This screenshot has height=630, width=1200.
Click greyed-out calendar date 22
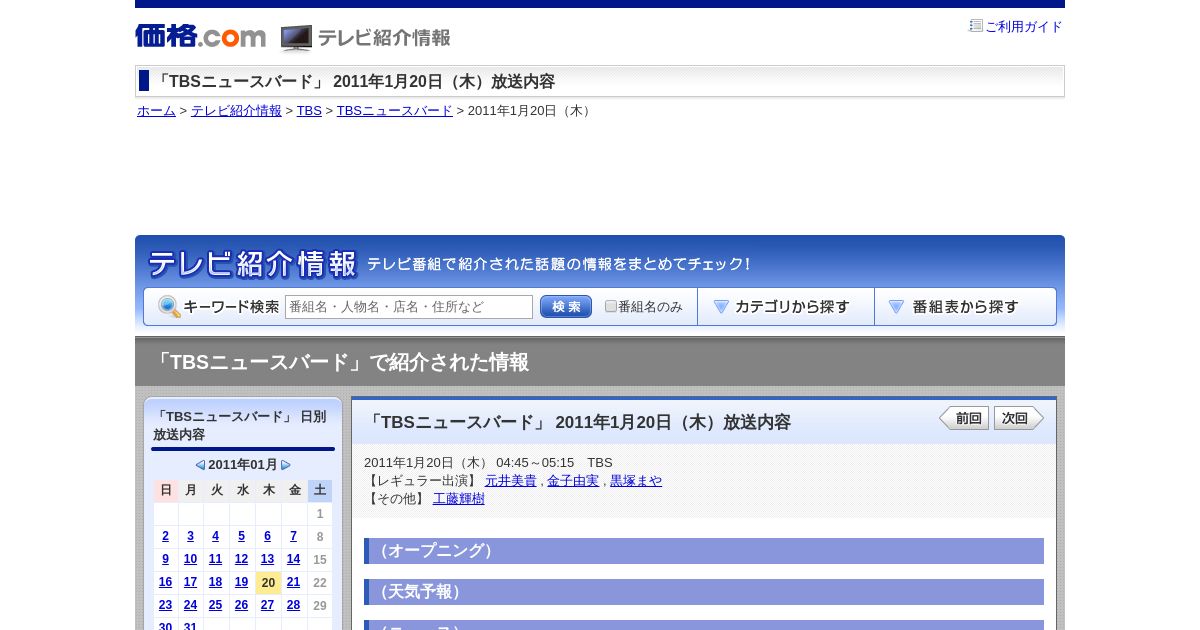320,582
